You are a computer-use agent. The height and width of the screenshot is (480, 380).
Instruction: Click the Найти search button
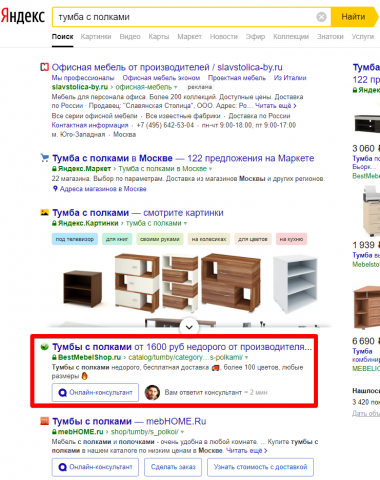pos(354,17)
